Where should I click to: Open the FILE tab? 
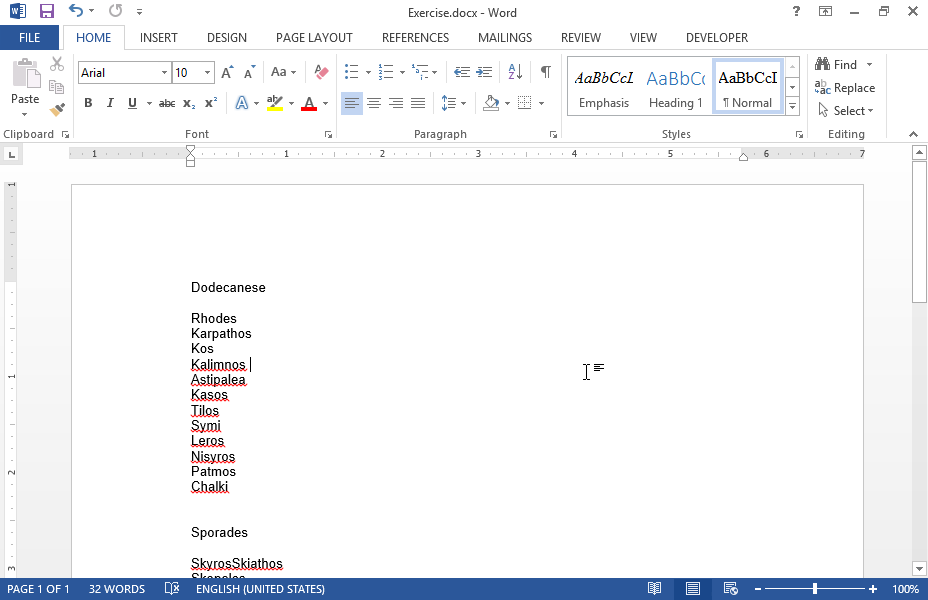30,38
